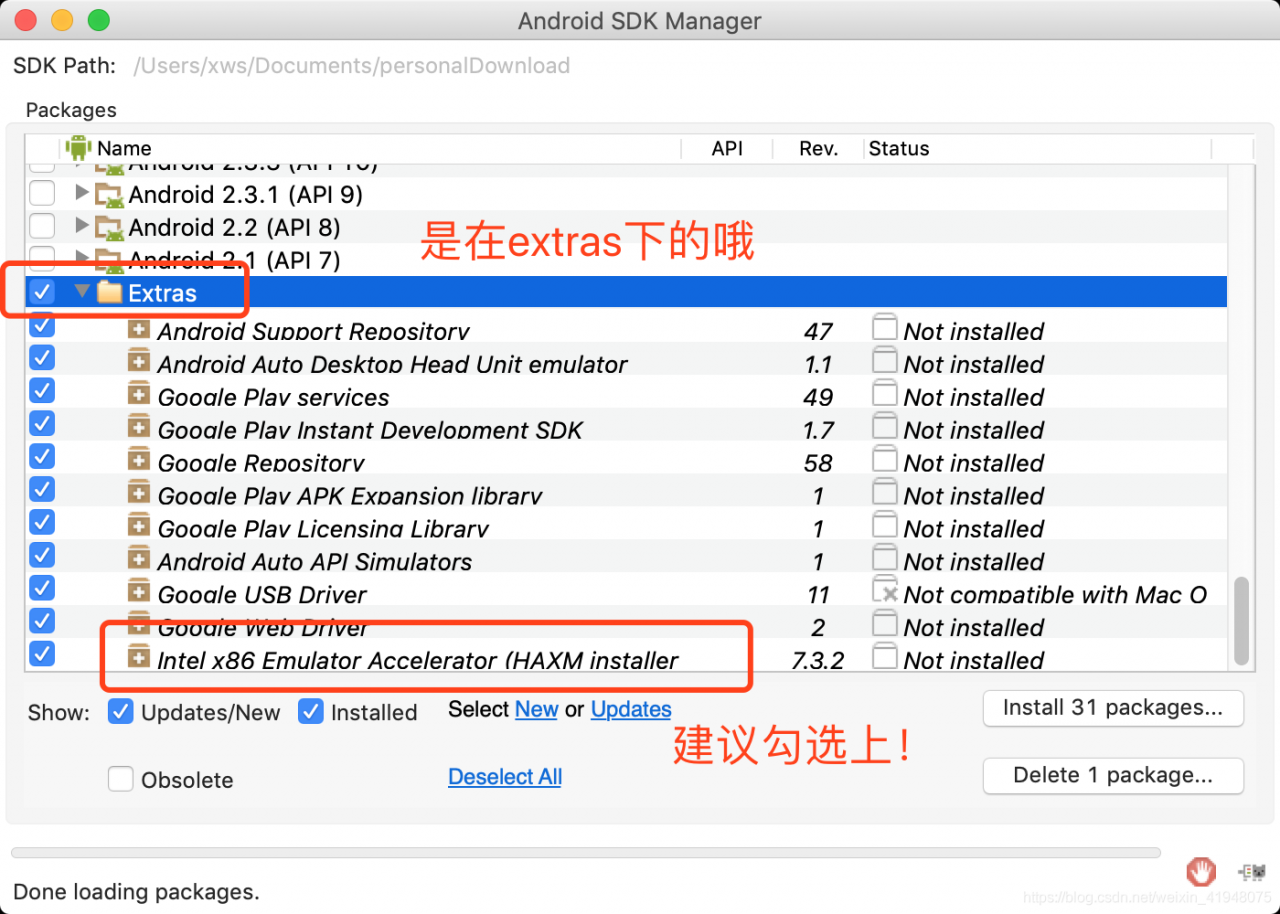
Task: Toggle the Updates/New show checkbox
Action: pos(121,712)
